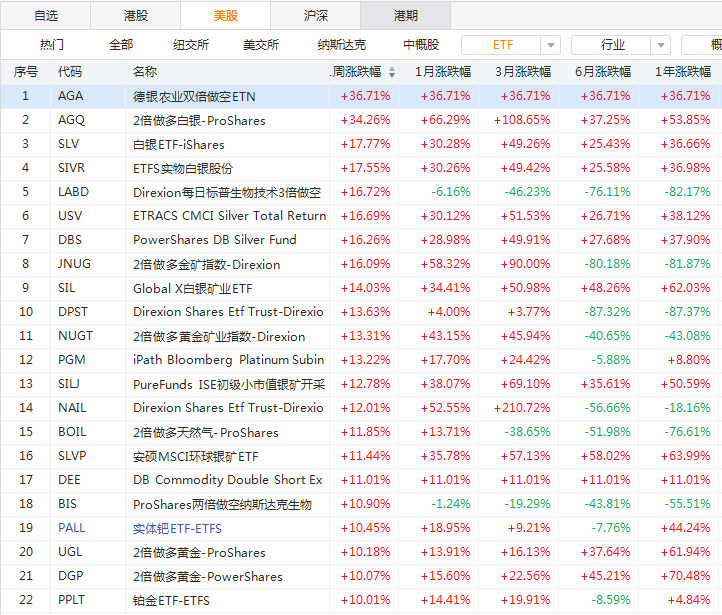Show 全部 US stocks
This screenshot has height=615, width=722.
click(121, 45)
